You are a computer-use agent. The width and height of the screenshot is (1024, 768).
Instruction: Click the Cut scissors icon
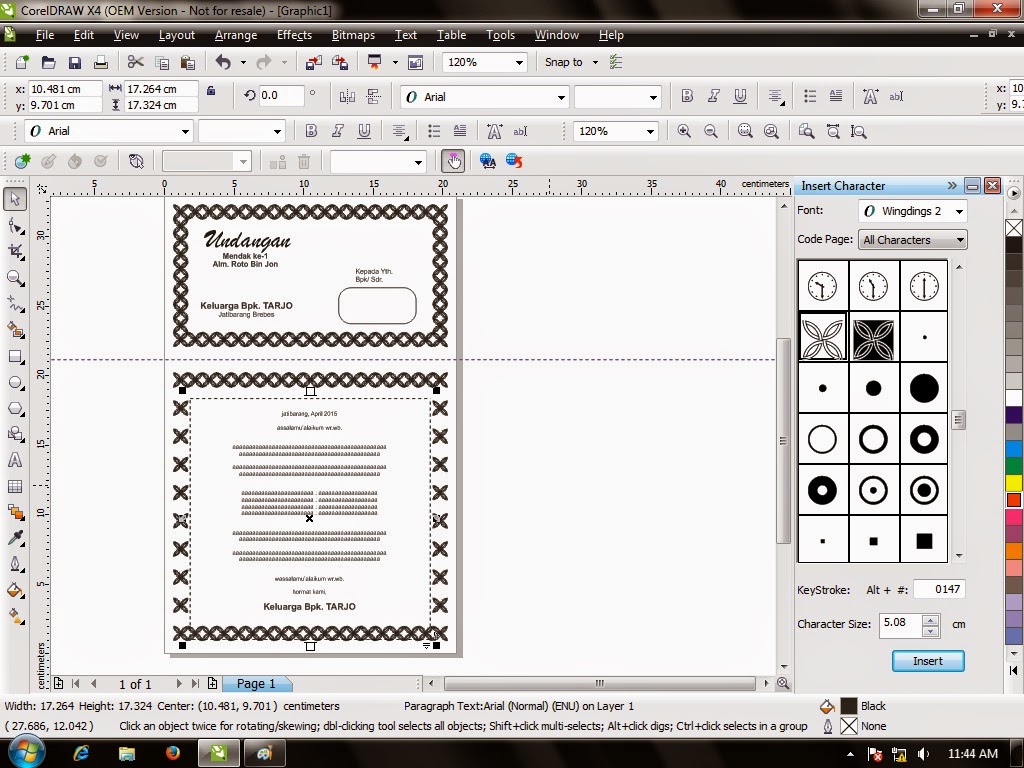135,62
